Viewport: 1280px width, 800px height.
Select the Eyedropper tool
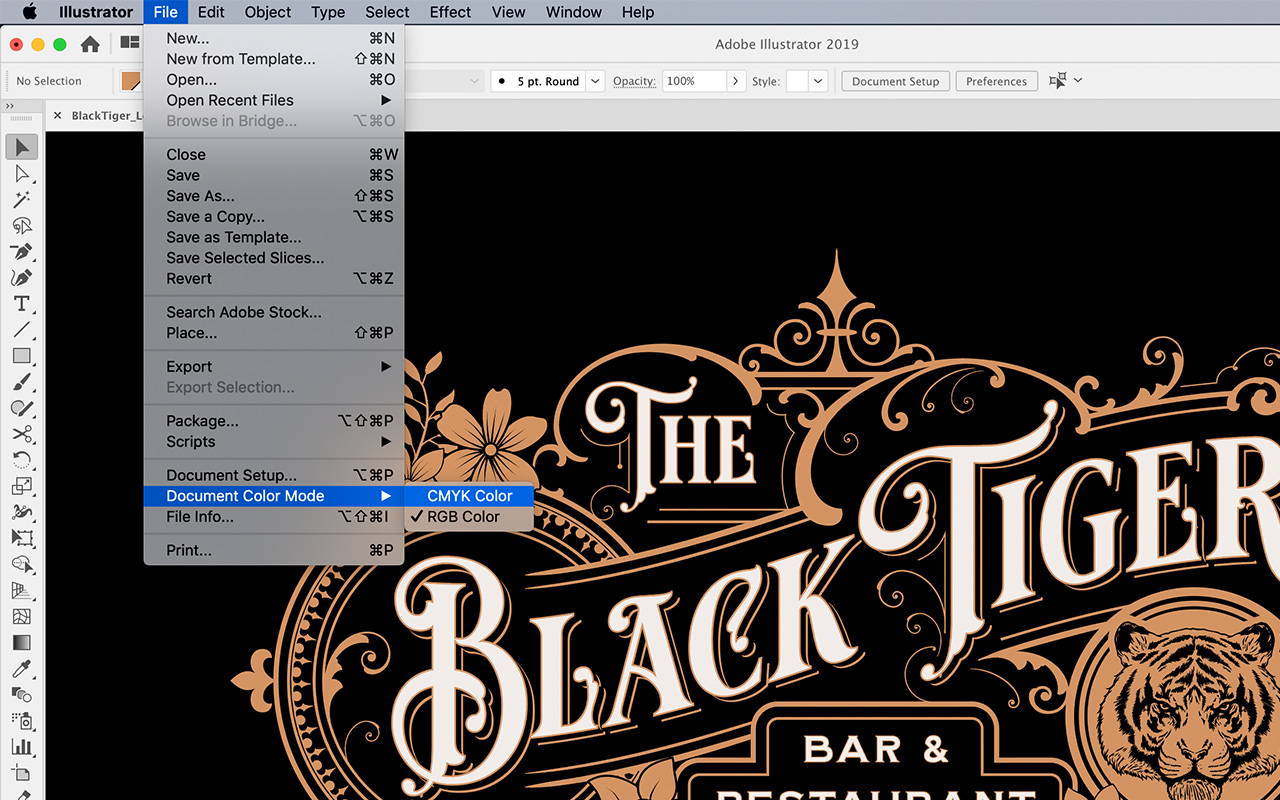click(22, 668)
